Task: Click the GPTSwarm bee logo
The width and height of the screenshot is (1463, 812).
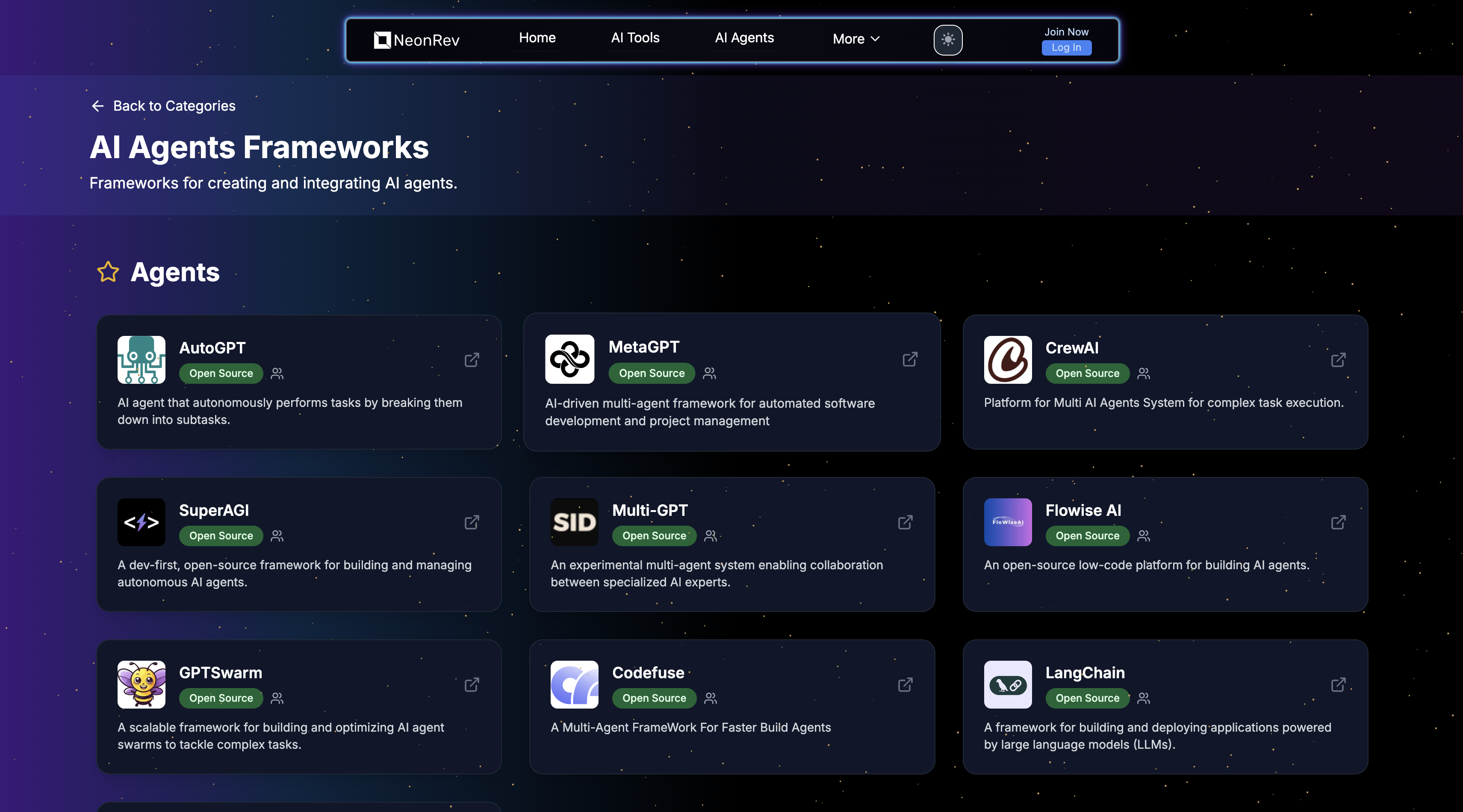Action: tap(142, 684)
